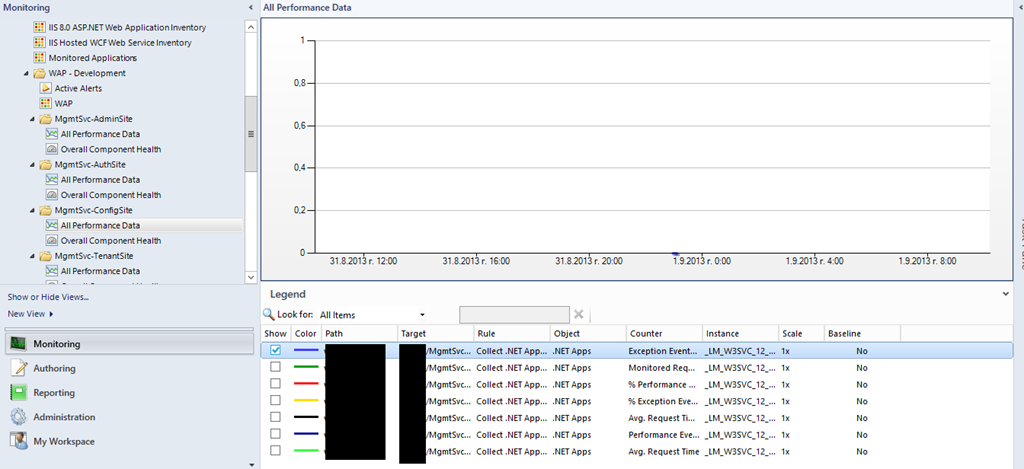Click the New View link
The width and height of the screenshot is (1024, 469).
pos(27,314)
